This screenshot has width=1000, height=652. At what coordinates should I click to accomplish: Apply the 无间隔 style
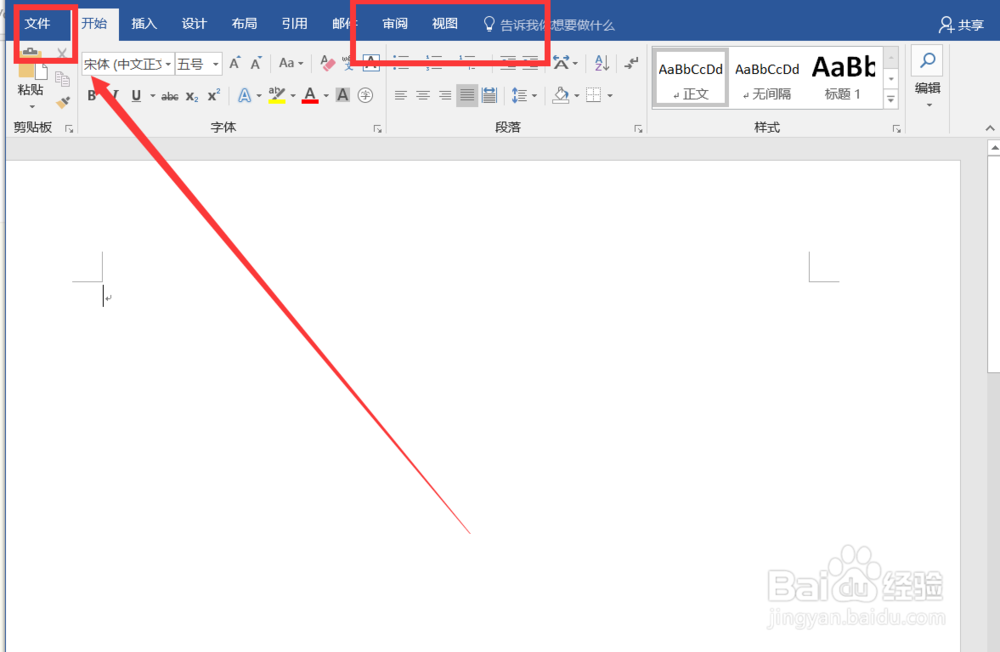click(x=767, y=78)
